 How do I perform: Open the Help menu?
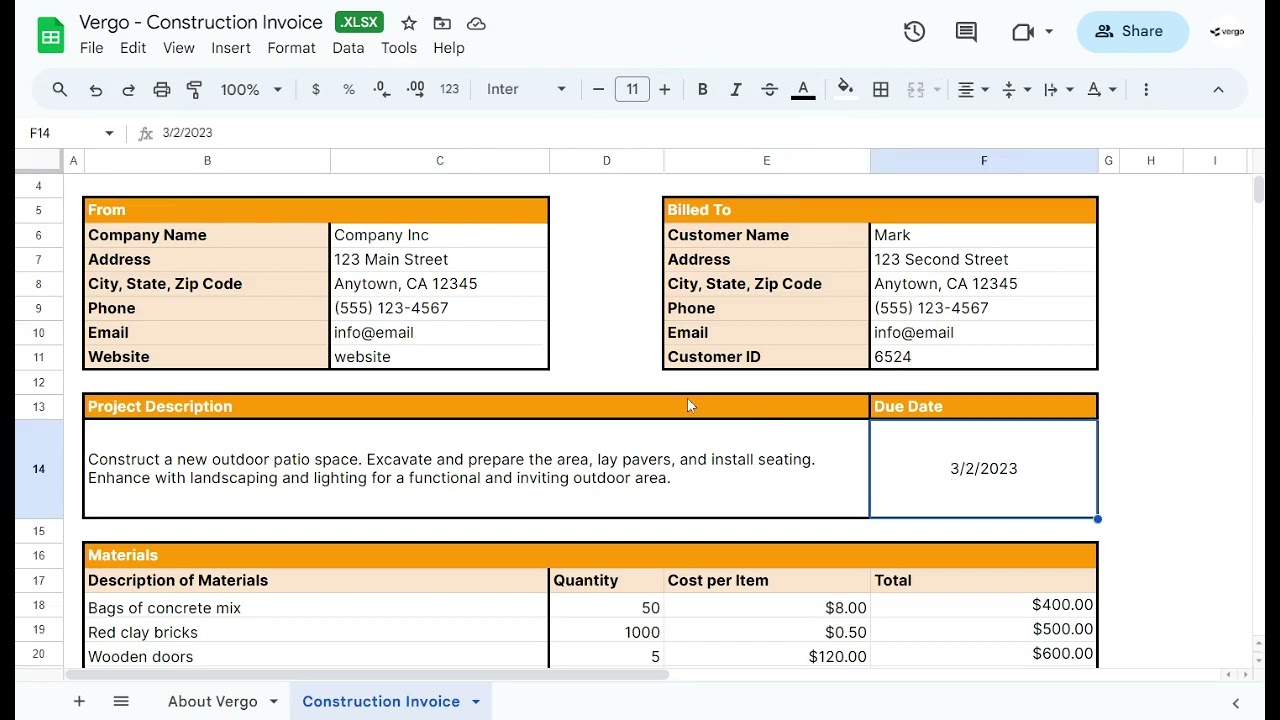click(x=449, y=48)
